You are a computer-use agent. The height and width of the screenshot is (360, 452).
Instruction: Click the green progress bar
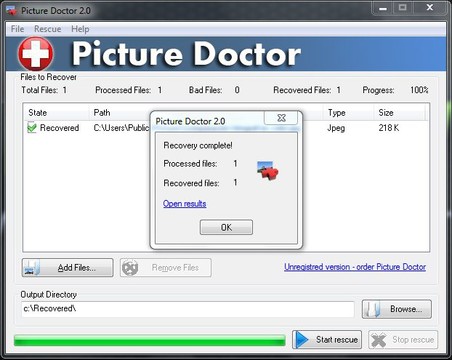click(x=150, y=340)
